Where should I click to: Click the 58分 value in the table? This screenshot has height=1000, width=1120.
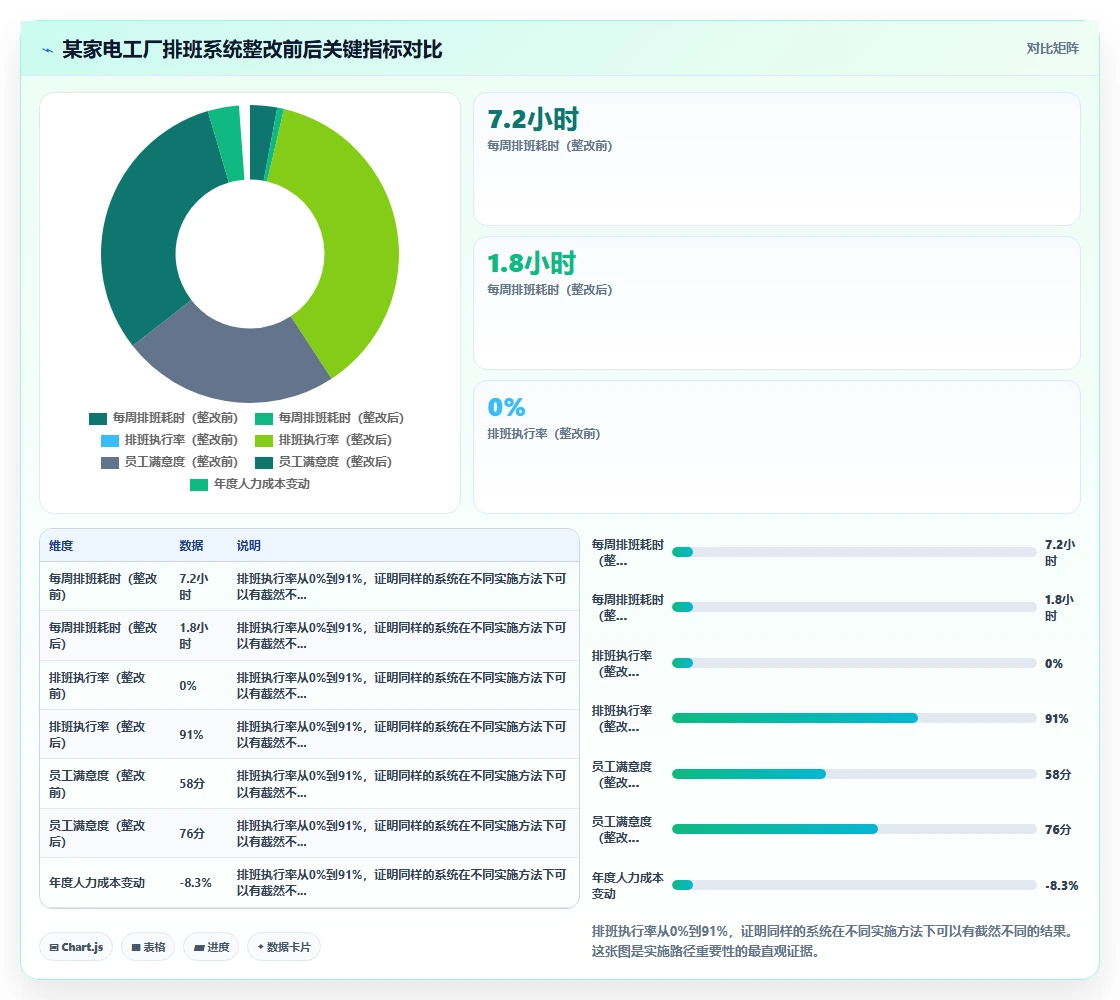coord(192,784)
